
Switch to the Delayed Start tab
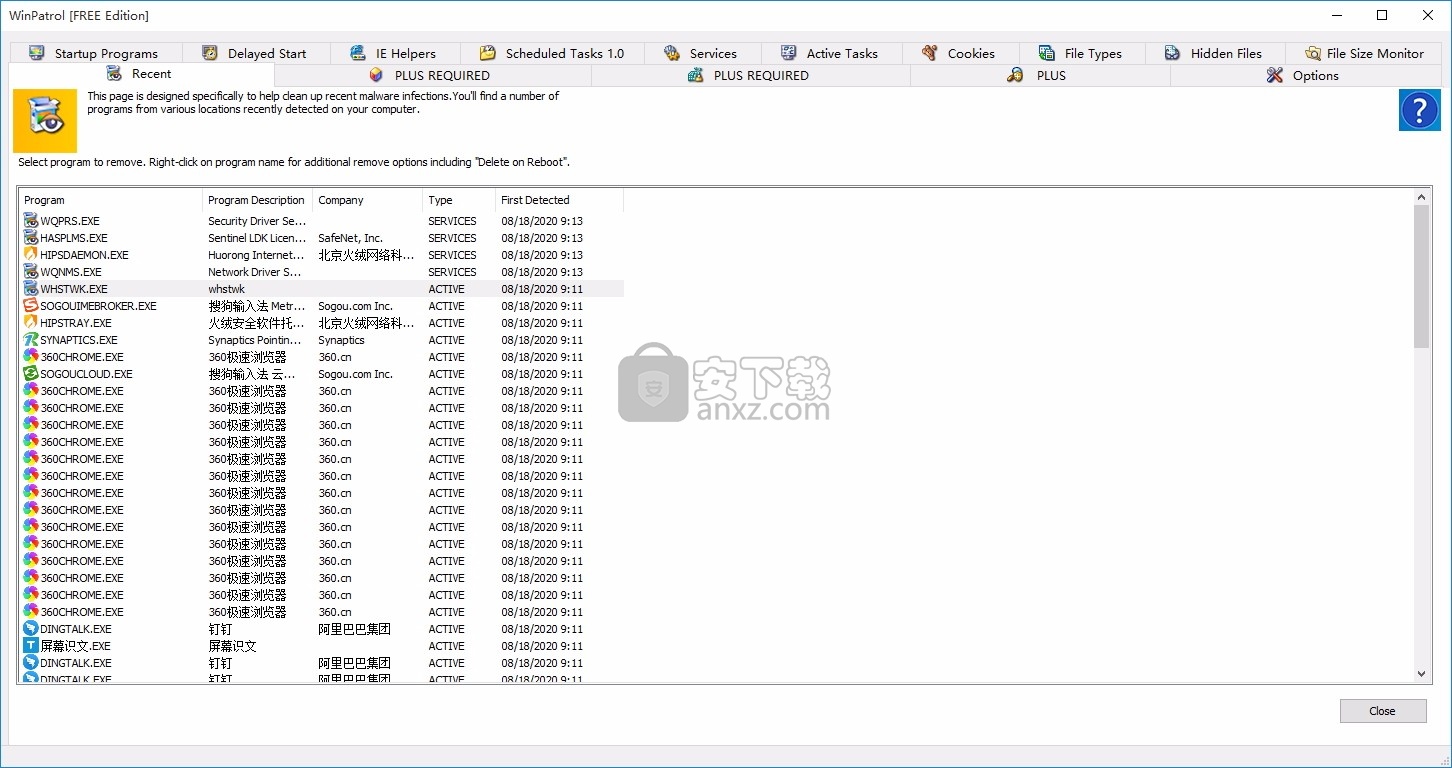coord(256,53)
